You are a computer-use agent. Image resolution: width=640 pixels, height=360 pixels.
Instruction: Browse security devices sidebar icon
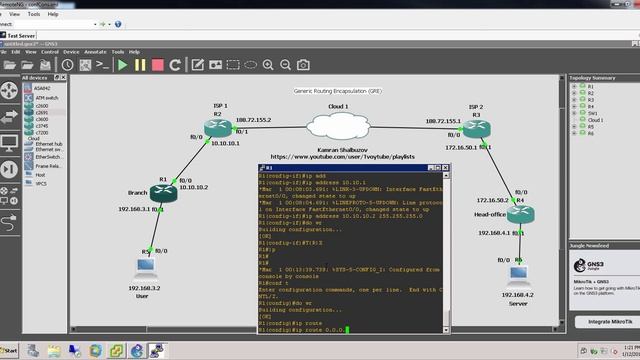coord(9,169)
